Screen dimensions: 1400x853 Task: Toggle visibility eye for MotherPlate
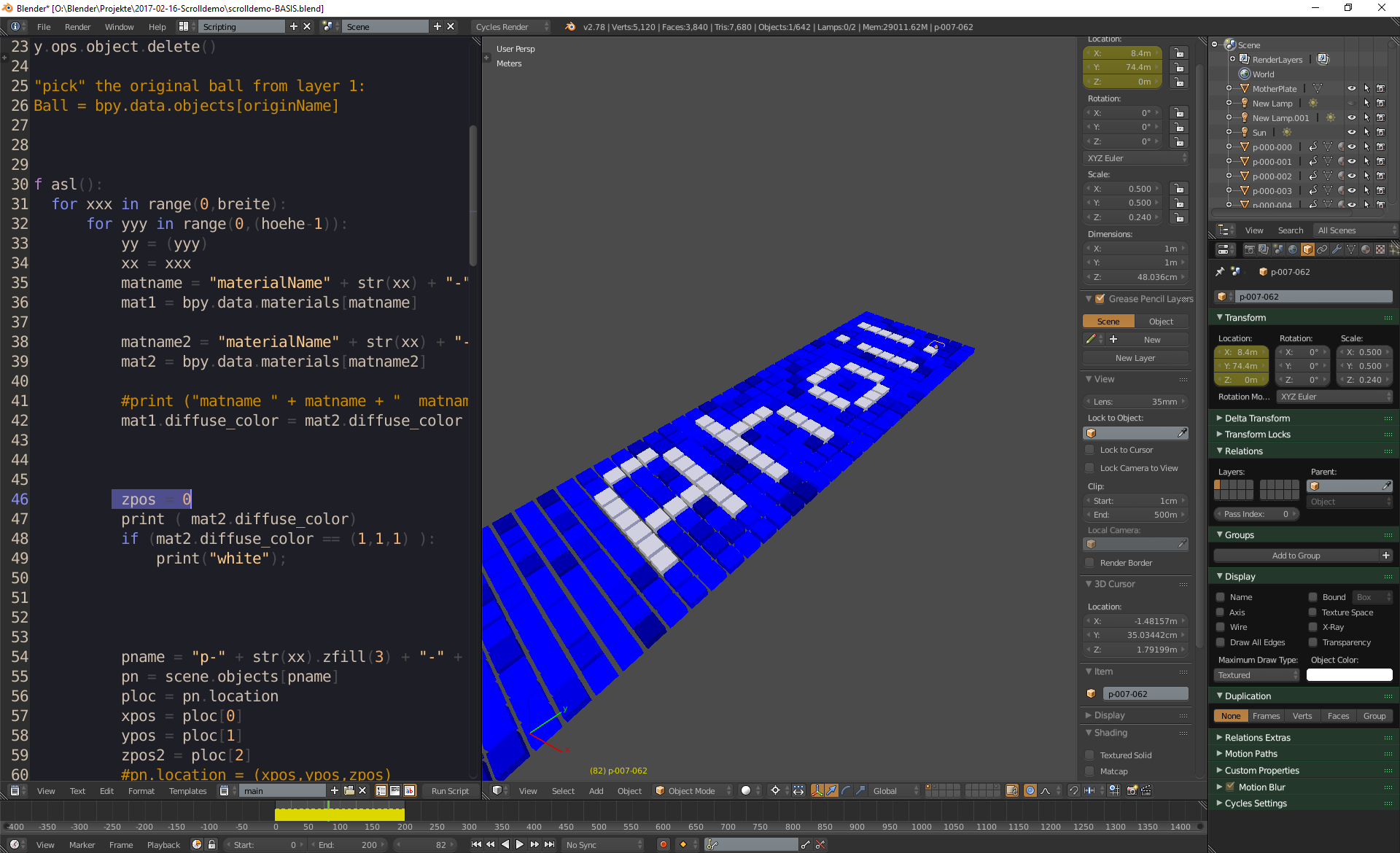point(1351,88)
